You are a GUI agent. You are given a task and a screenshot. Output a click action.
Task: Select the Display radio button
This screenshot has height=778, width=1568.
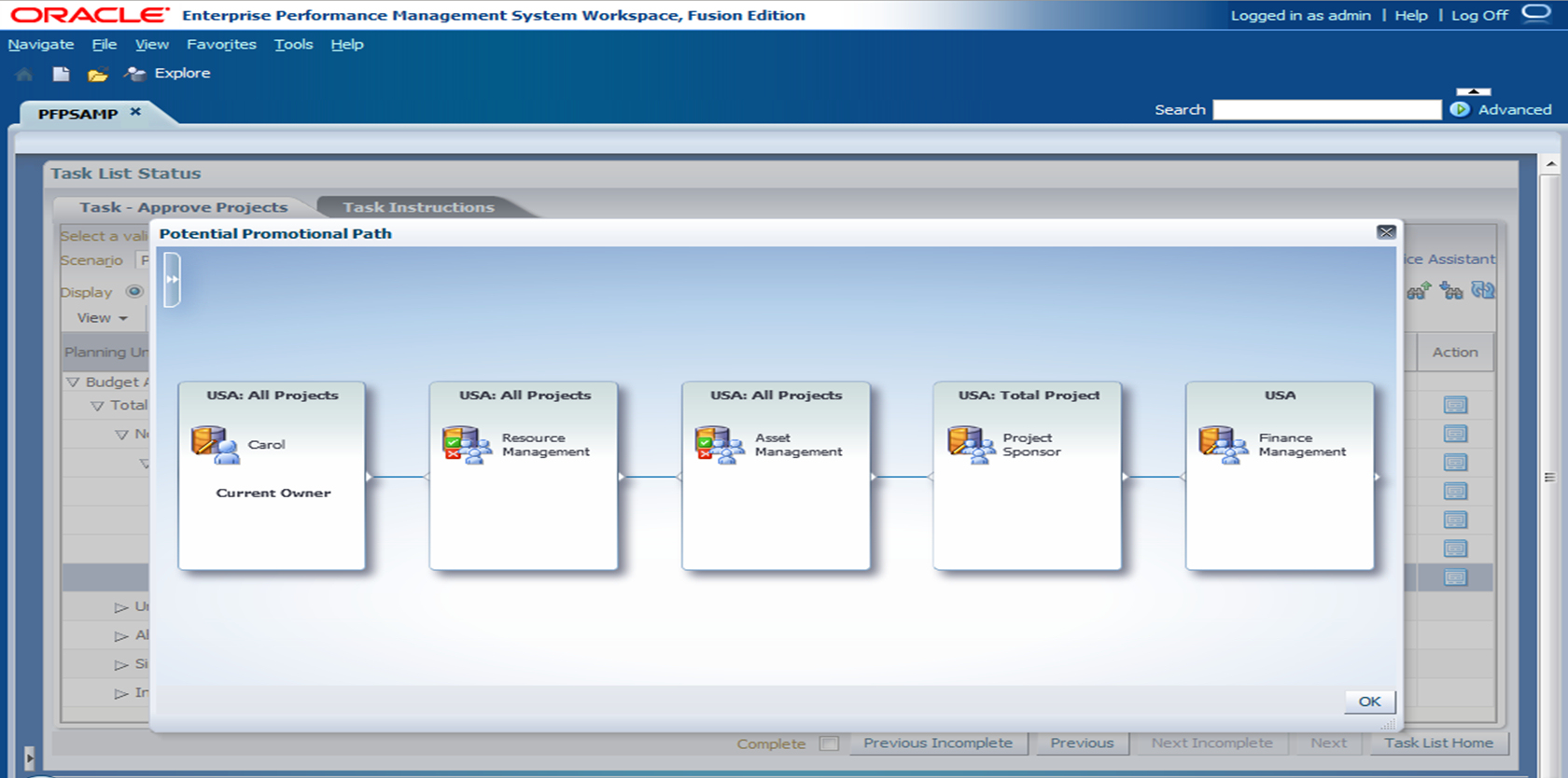(x=134, y=291)
